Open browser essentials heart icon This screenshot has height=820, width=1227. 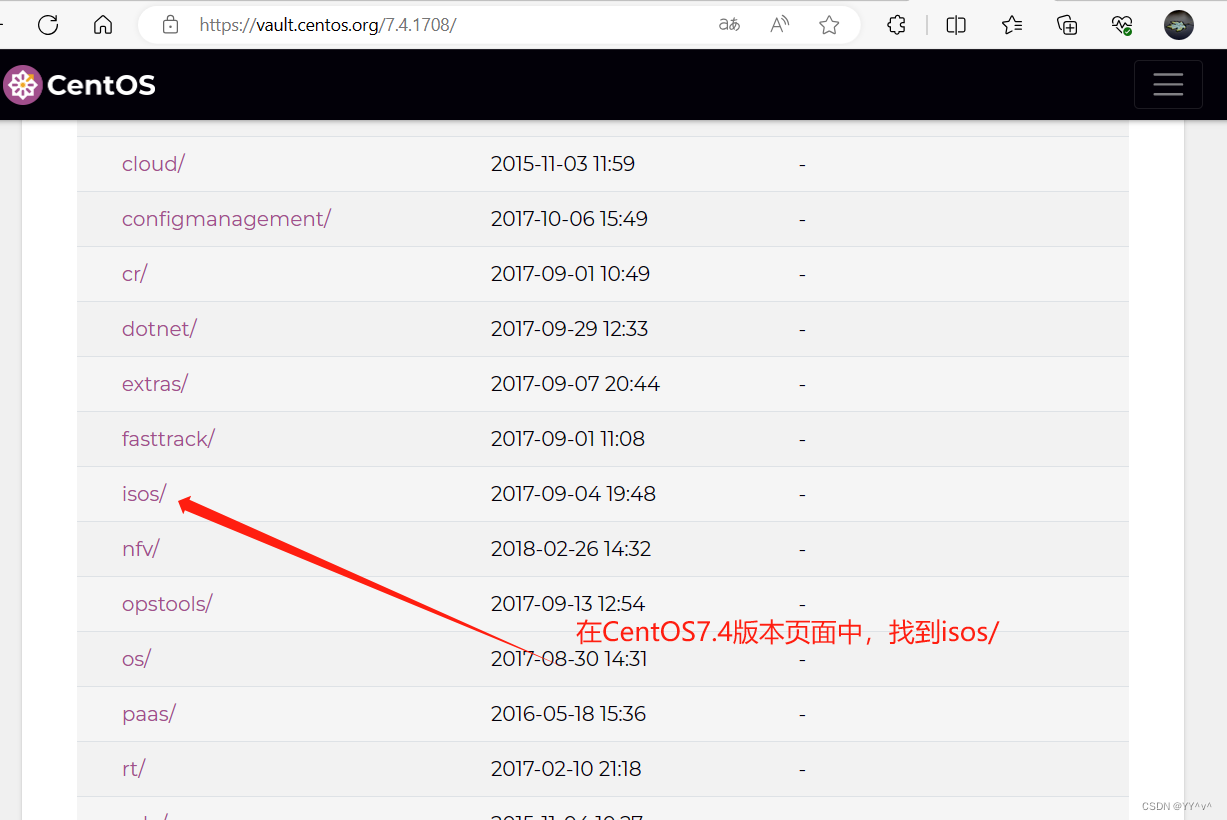pos(1122,25)
